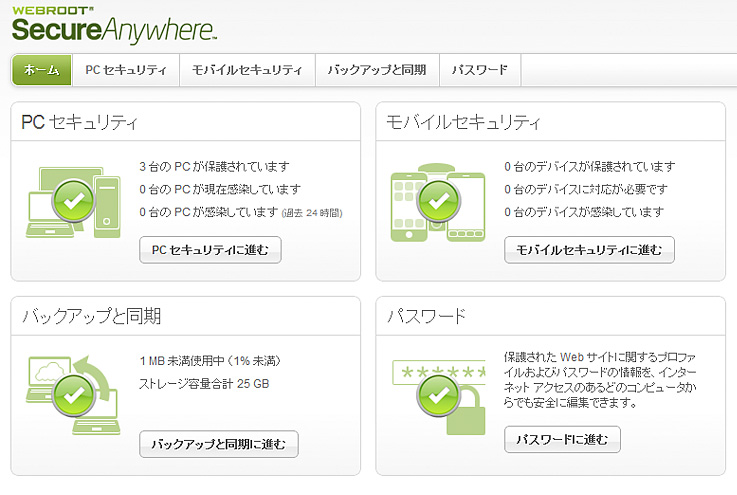This screenshot has height=495, width=737.
Task: Click the text 0 台のデバイスが感染しています
Action: pyautogui.click(x=584, y=212)
